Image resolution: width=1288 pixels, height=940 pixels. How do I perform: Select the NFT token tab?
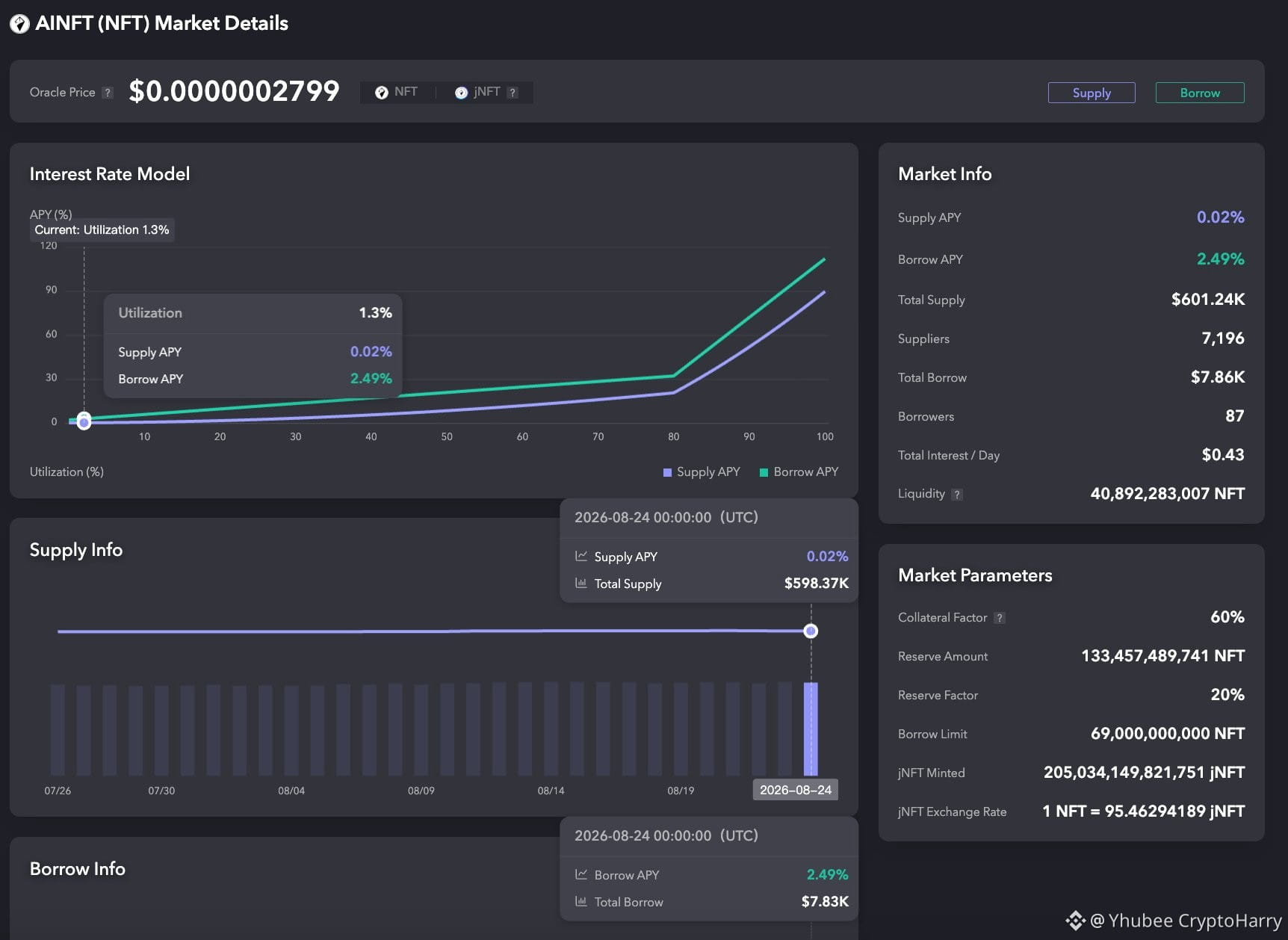pyautogui.click(x=397, y=92)
